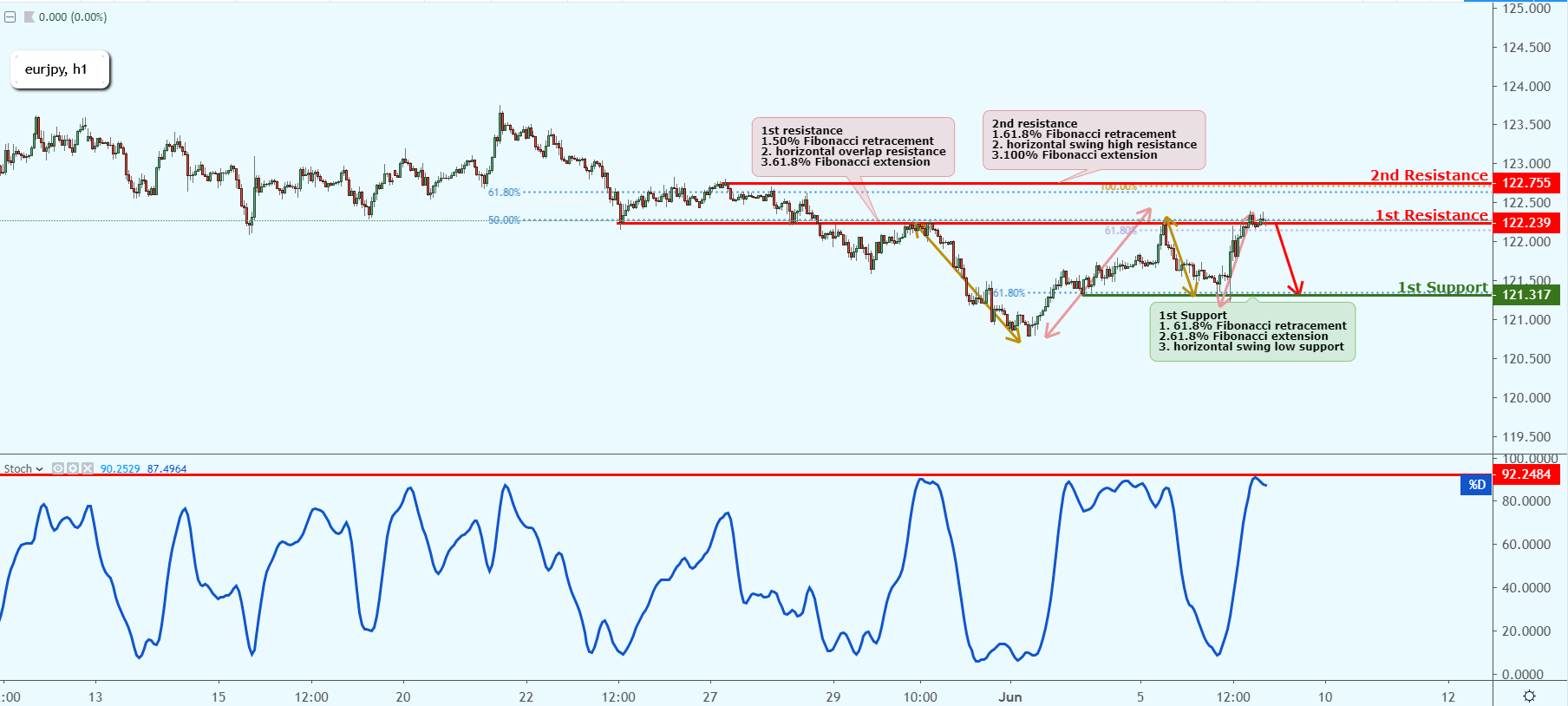Viewport: 1568px width, 706px height.
Task: Click the 10:00 label on time axis
Action: 920,696
